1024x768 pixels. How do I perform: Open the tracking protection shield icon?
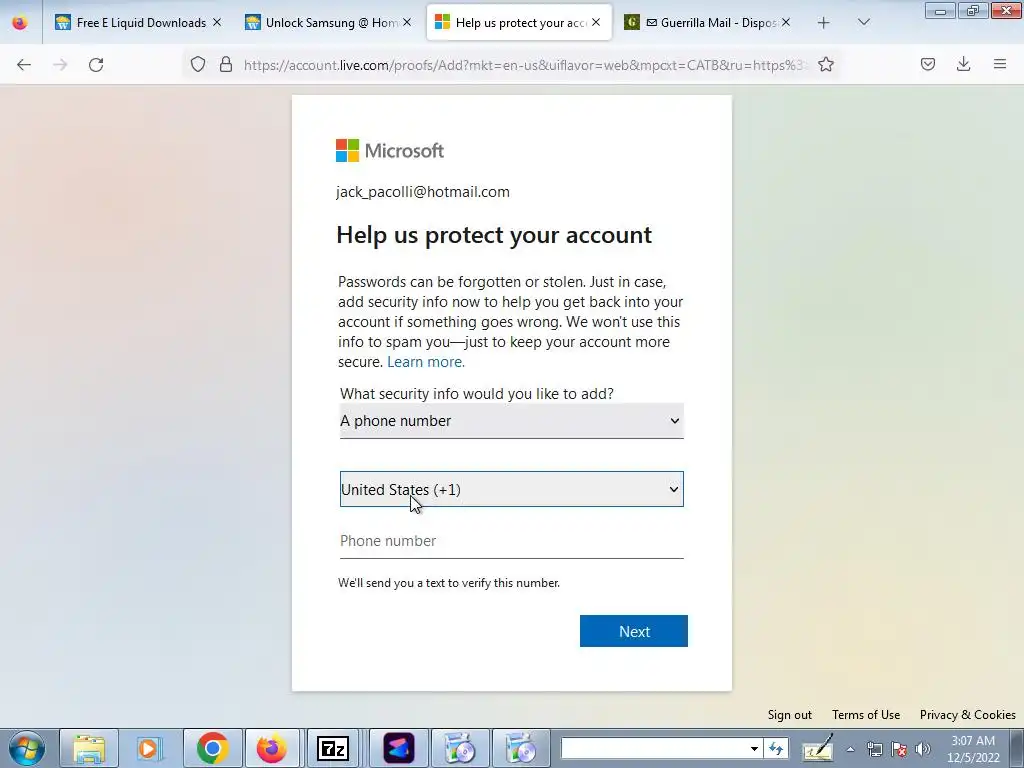click(x=198, y=64)
